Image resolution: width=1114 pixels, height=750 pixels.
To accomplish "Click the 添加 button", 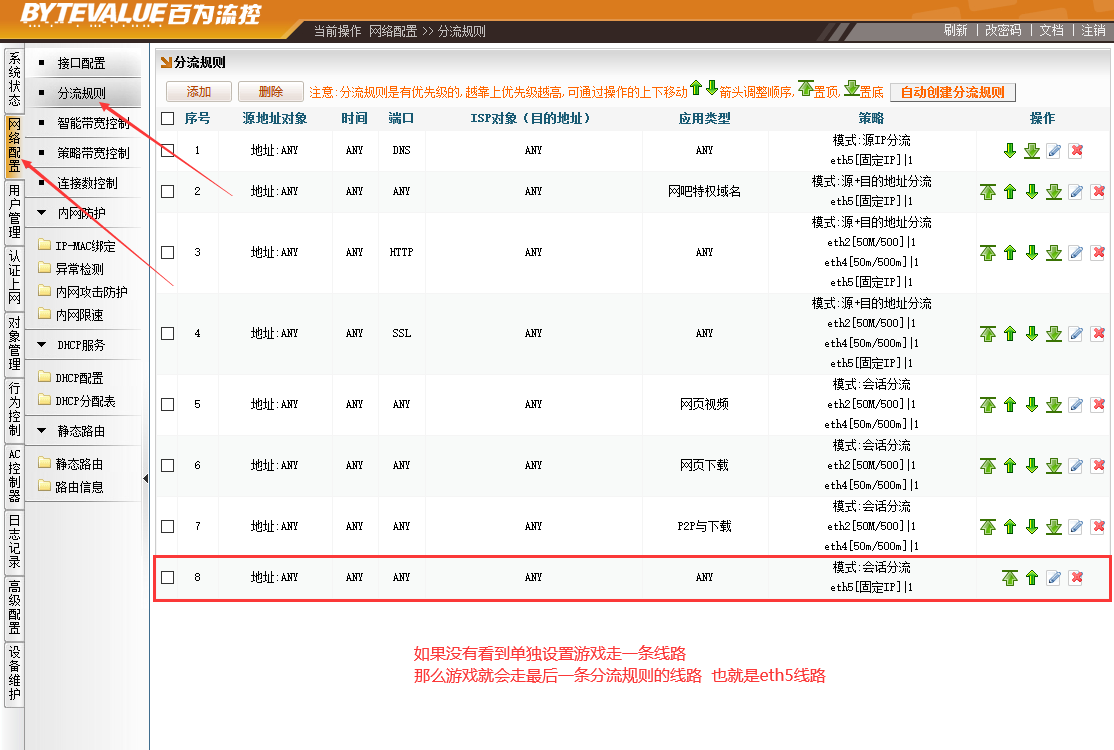I will [x=199, y=92].
